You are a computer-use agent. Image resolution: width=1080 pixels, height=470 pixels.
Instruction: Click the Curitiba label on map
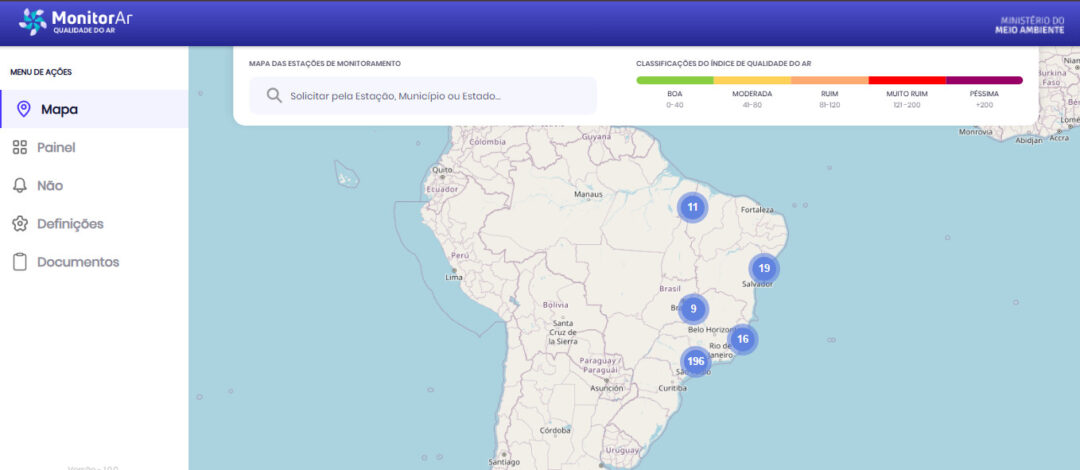click(672, 389)
